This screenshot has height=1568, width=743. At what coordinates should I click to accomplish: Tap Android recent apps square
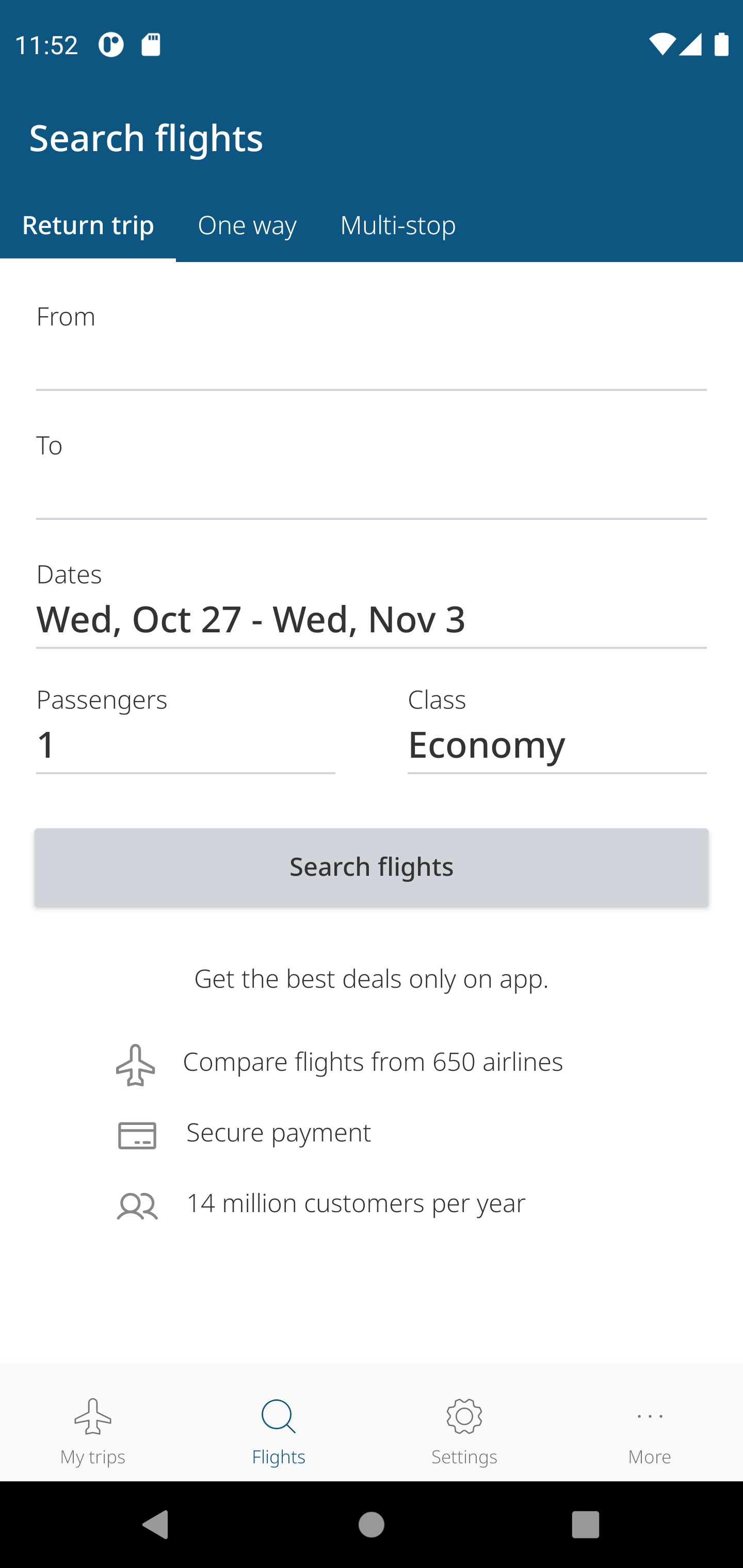(x=585, y=1524)
